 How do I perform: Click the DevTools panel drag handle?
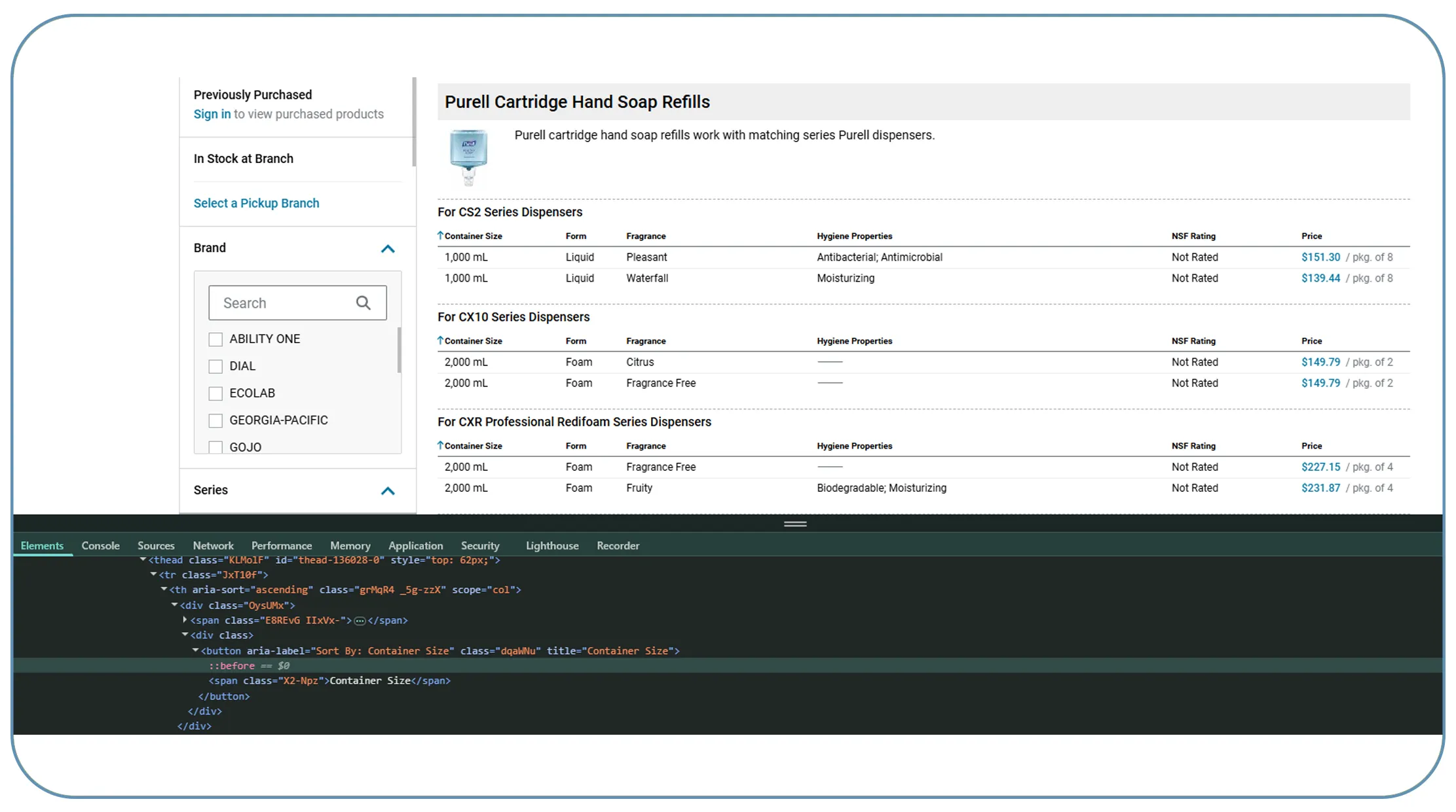pyautogui.click(x=795, y=524)
